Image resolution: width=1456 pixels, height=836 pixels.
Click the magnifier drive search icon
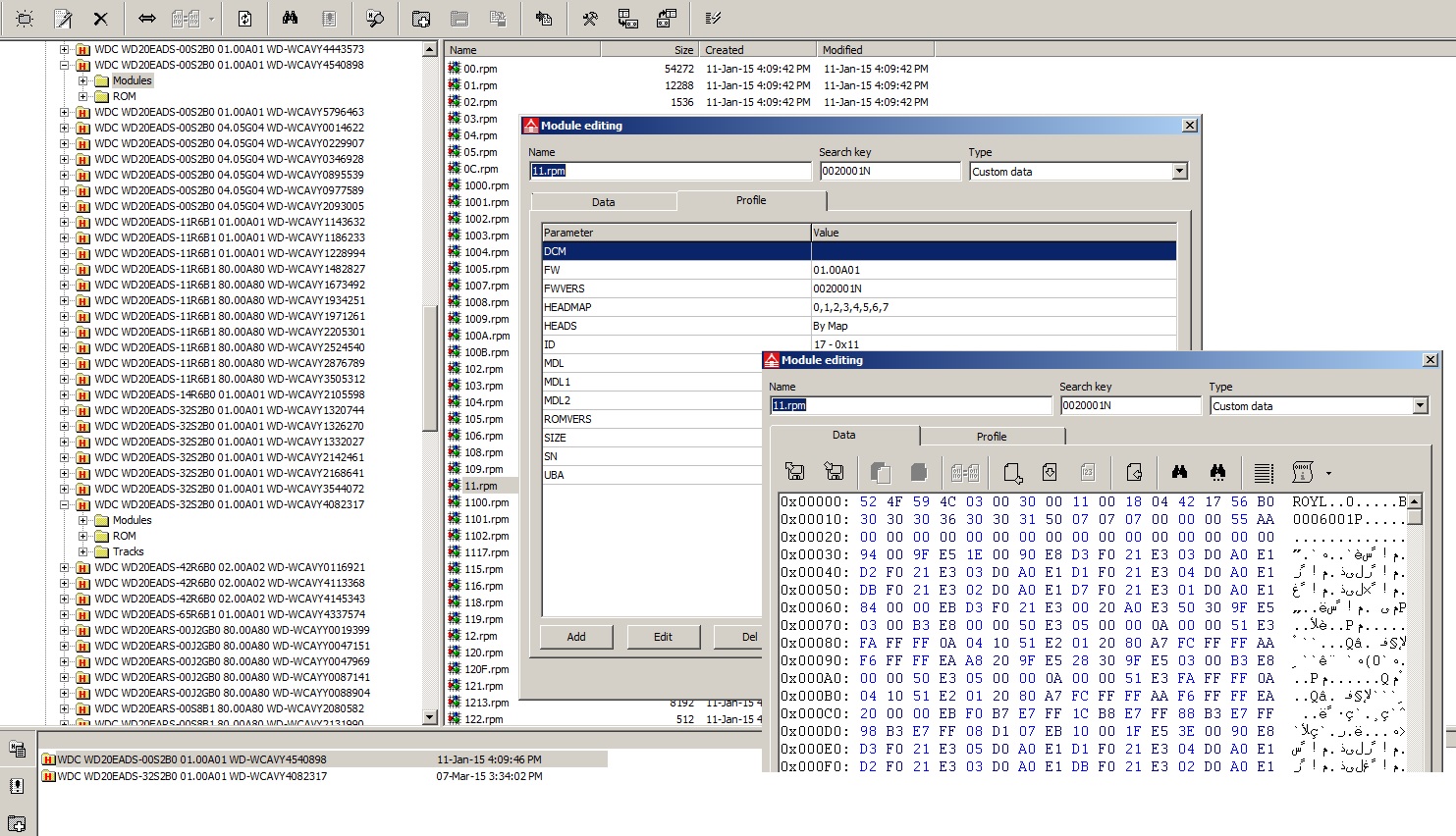374,19
